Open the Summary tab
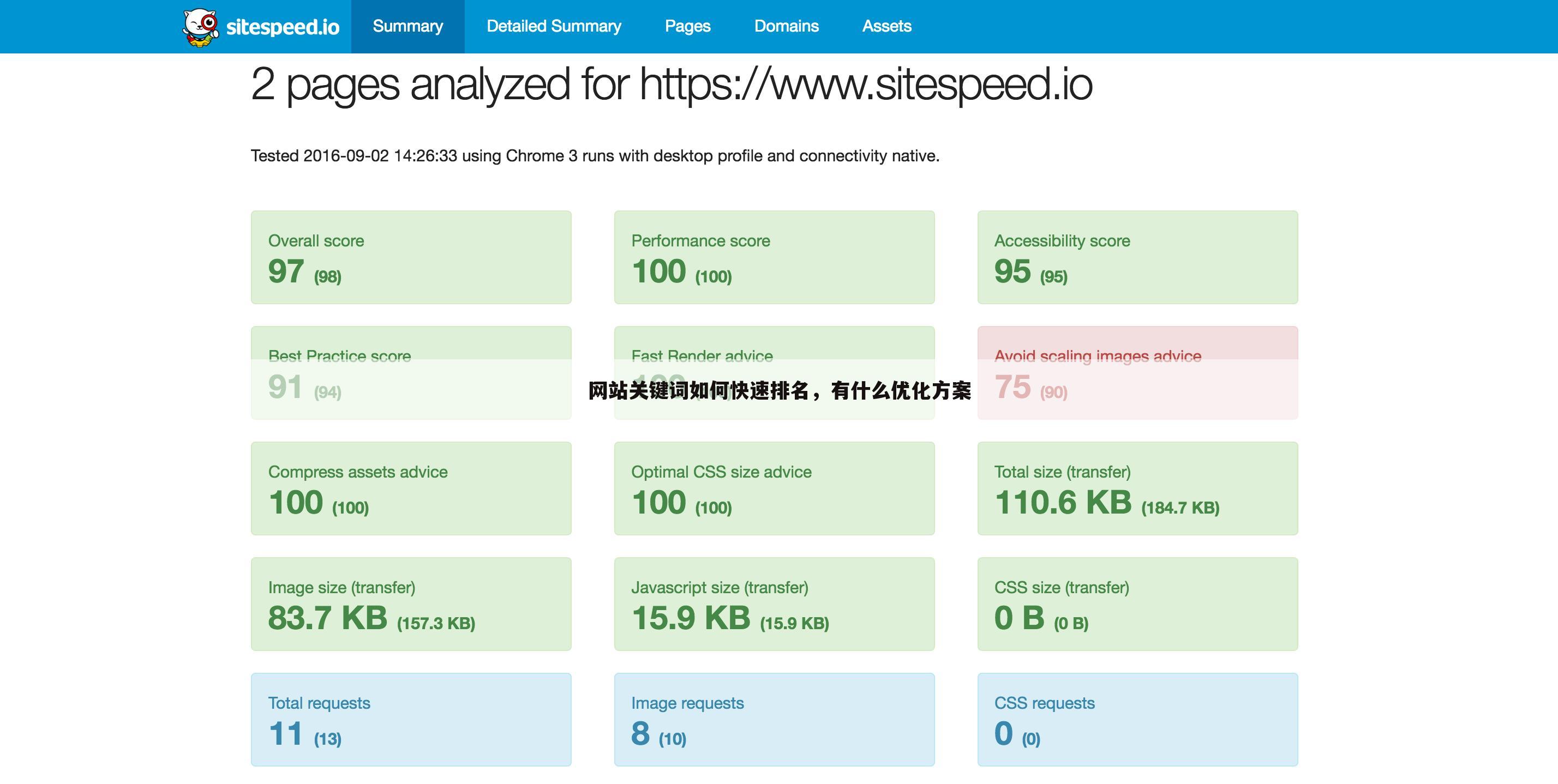 [x=408, y=26]
